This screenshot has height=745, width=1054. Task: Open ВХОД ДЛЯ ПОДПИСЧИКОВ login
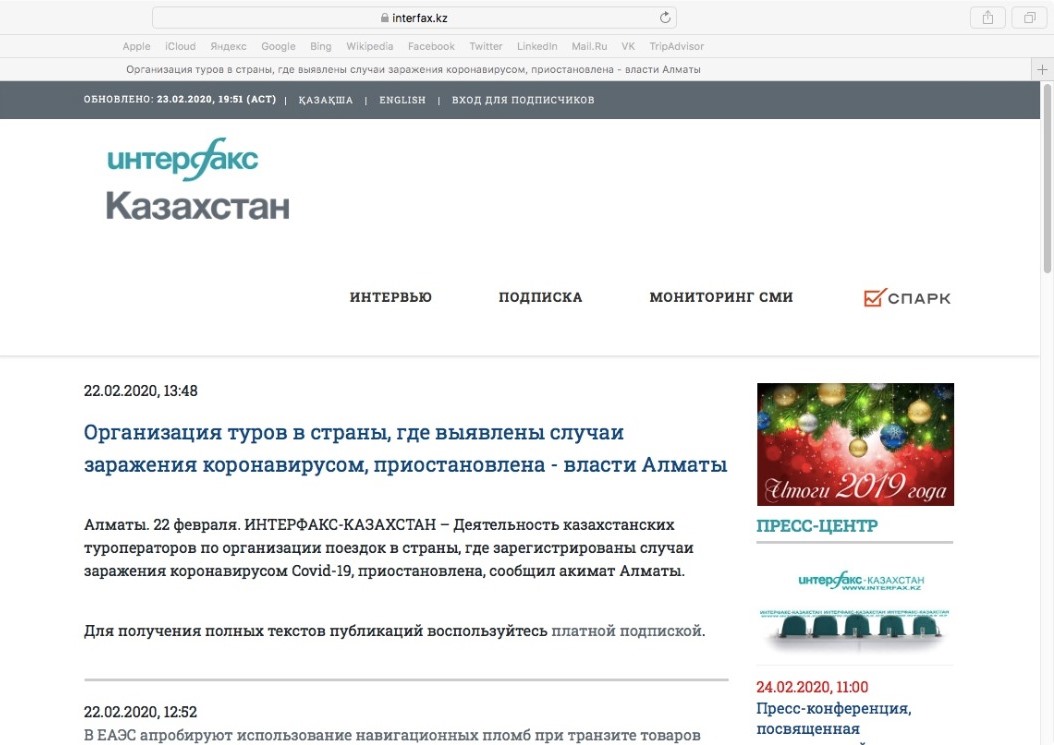pyautogui.click(x=523, y=100)
